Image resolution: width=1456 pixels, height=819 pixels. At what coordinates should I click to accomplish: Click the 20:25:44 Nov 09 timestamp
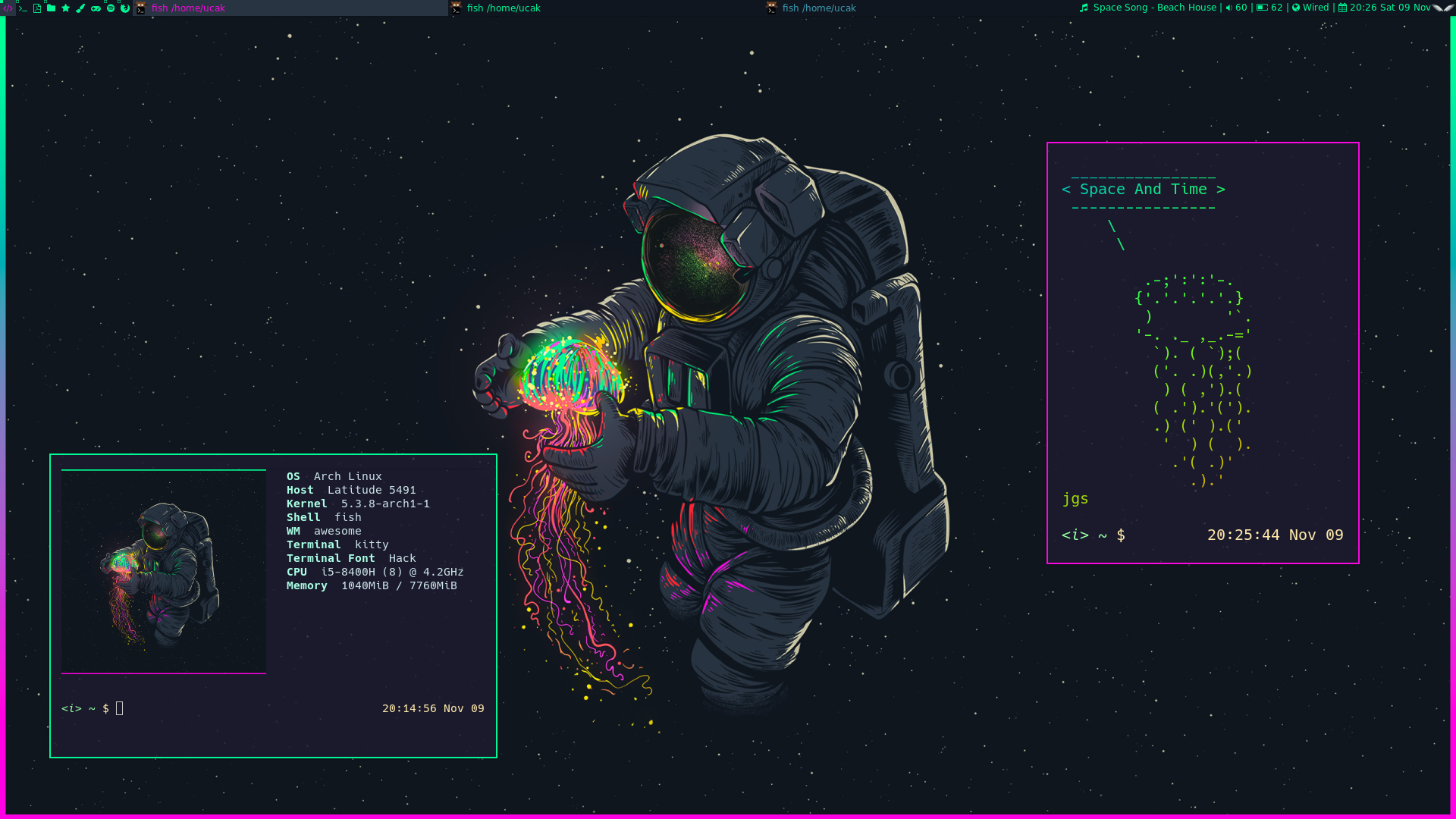click(1276, 535)
